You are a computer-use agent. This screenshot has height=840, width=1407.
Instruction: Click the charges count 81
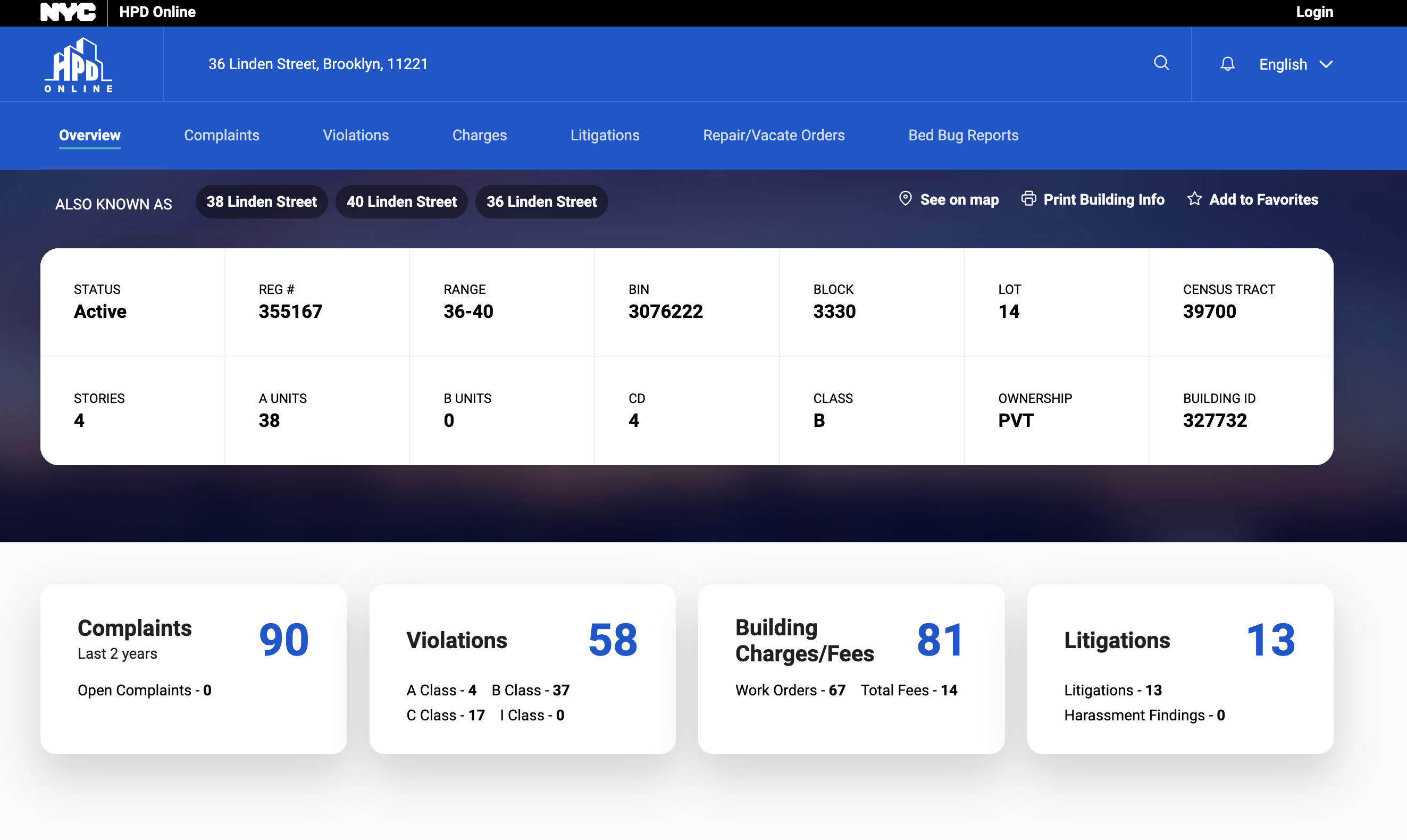940,640
